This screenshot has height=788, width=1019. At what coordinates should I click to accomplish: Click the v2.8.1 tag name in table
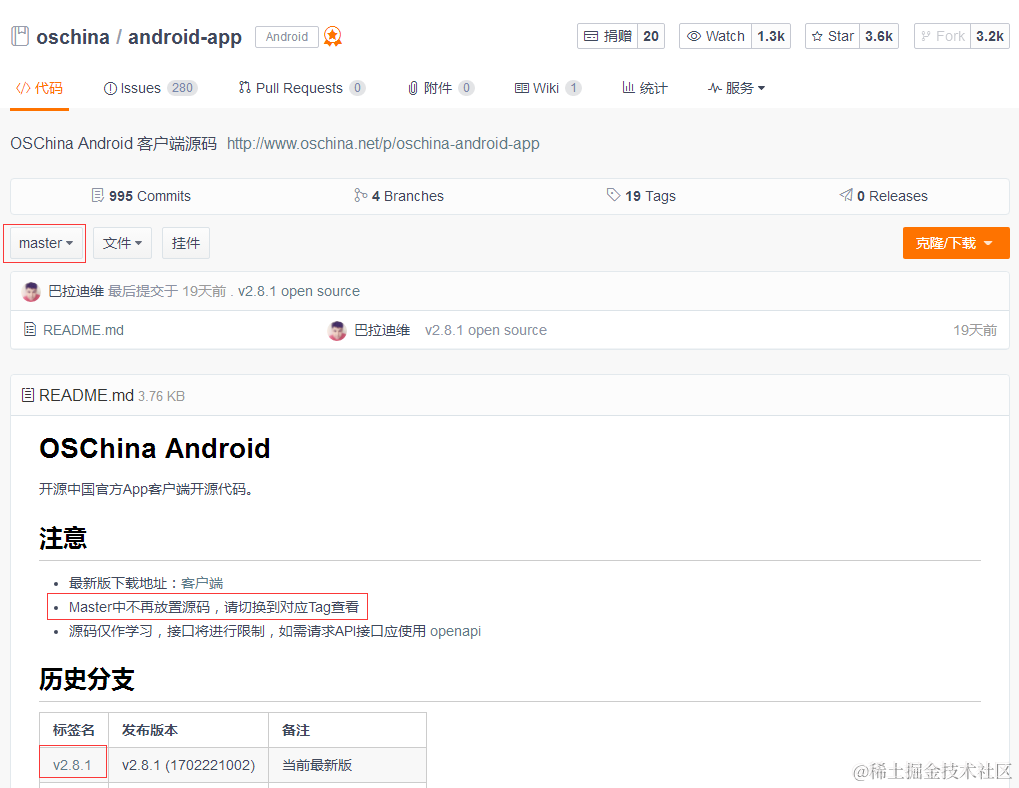click(72, 765)
